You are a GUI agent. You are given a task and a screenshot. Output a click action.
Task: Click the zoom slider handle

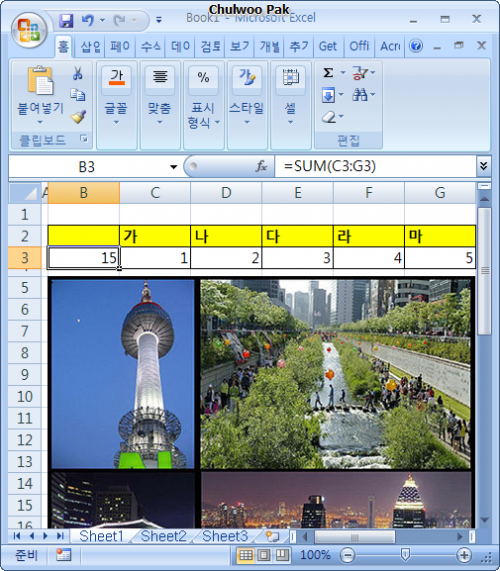(x=405, y=555)
